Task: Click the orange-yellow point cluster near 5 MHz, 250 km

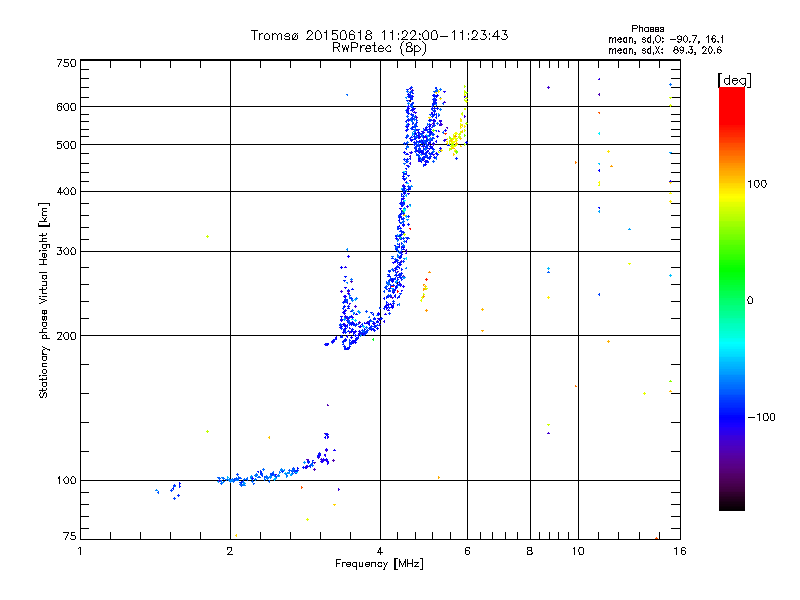Action: click(425, 291)
